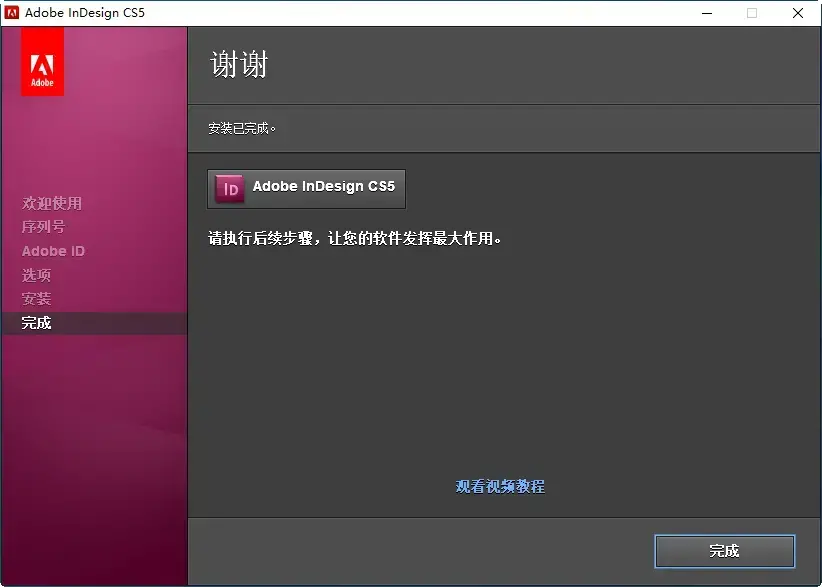This screenshot has width=822, height=587.
Task: Click the Adobe InDesign CS5 window title text
Action: pos(85,13)
